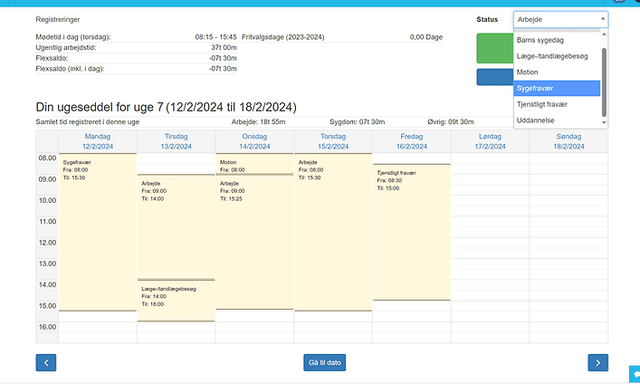
Task: Open Mandag 12/2/2024 column header
Action: (98, 141)
